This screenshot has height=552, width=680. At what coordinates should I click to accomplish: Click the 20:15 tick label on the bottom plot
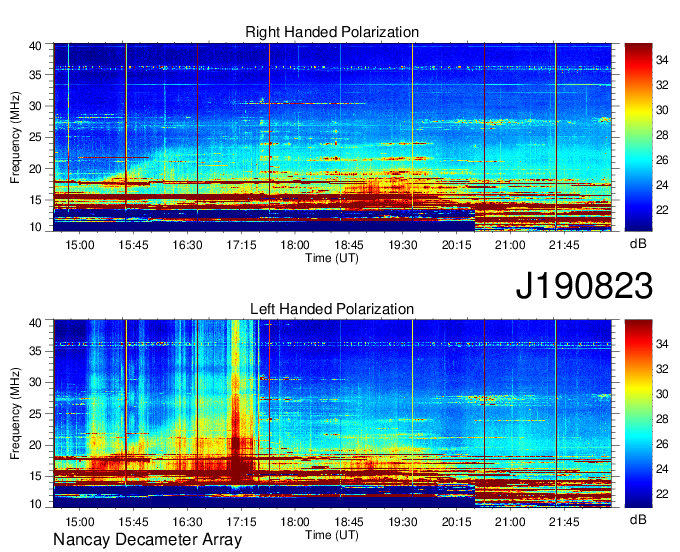pos(456,522)
